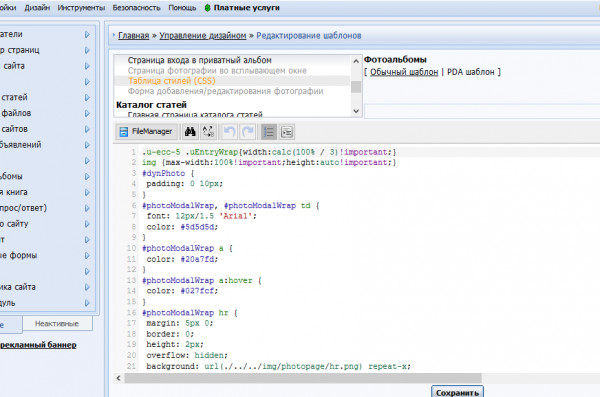Expand the 'ика сайта' sidebar arrow

click(87, 287)
